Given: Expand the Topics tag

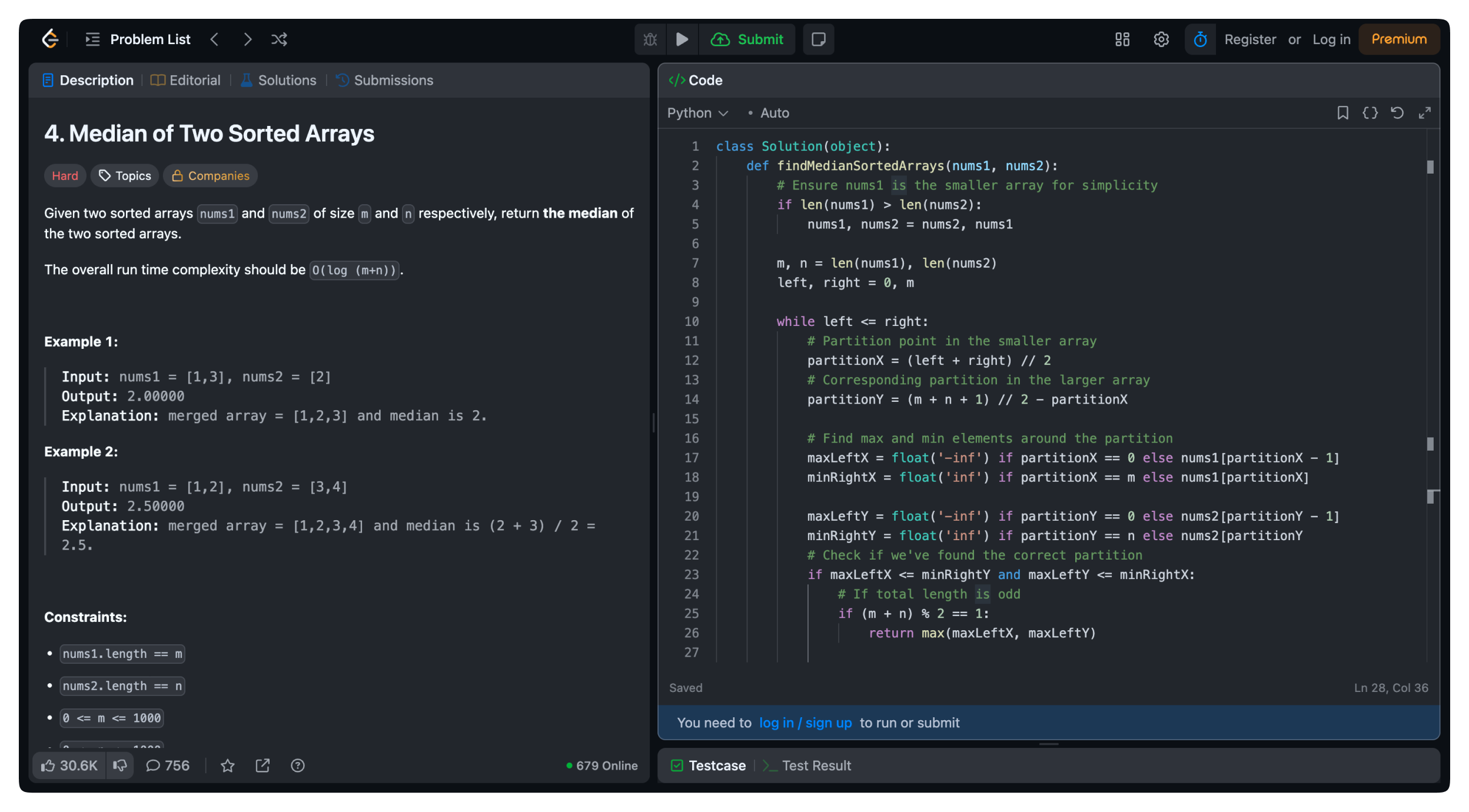Looking at the screenshot, I should click(x=125, y=176).
